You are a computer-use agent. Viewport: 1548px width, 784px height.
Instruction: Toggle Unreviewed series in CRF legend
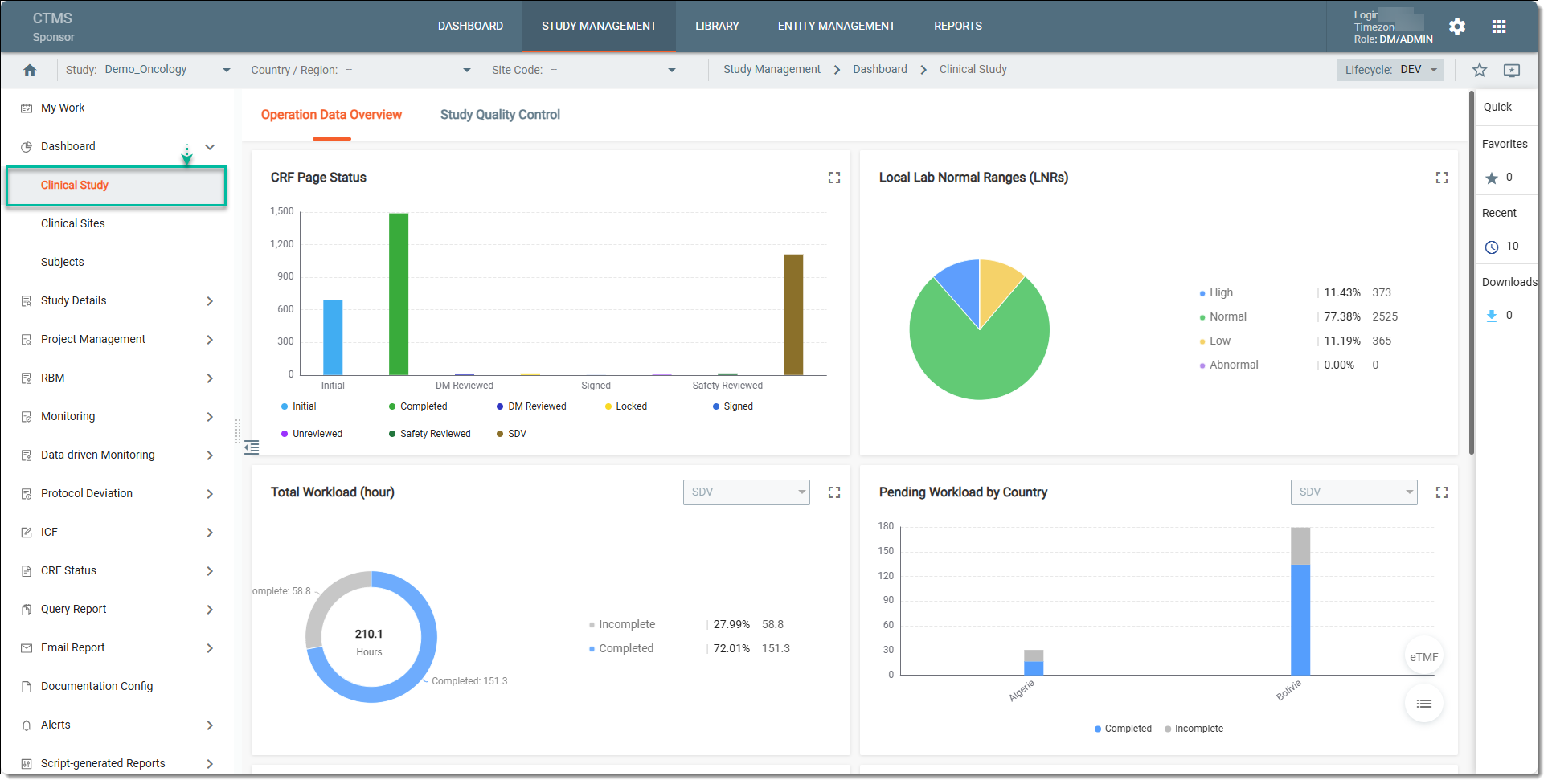click(312, 434)
